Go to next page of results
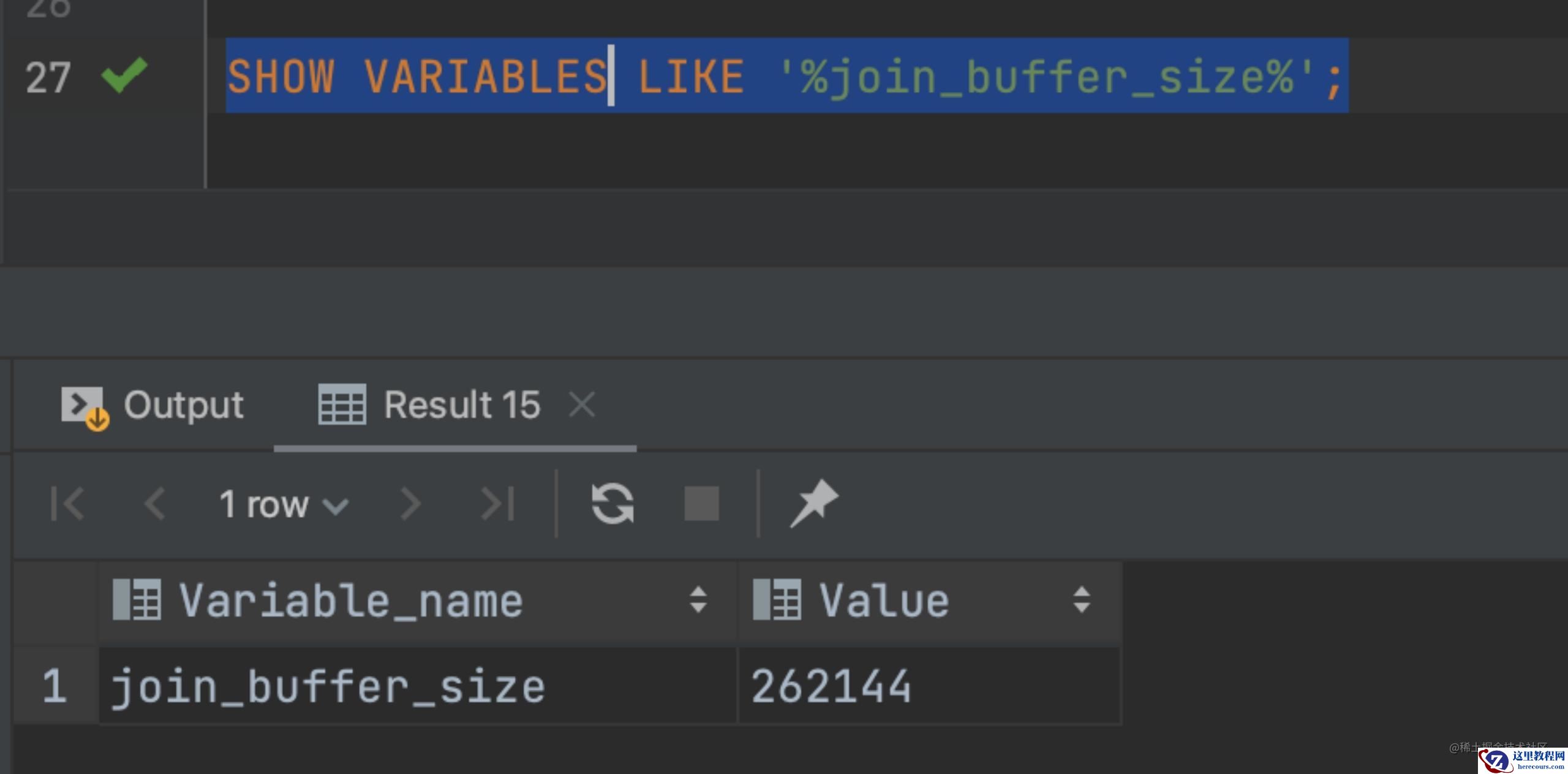Viewport: 1568px width, 774px height. coord(410,504)
